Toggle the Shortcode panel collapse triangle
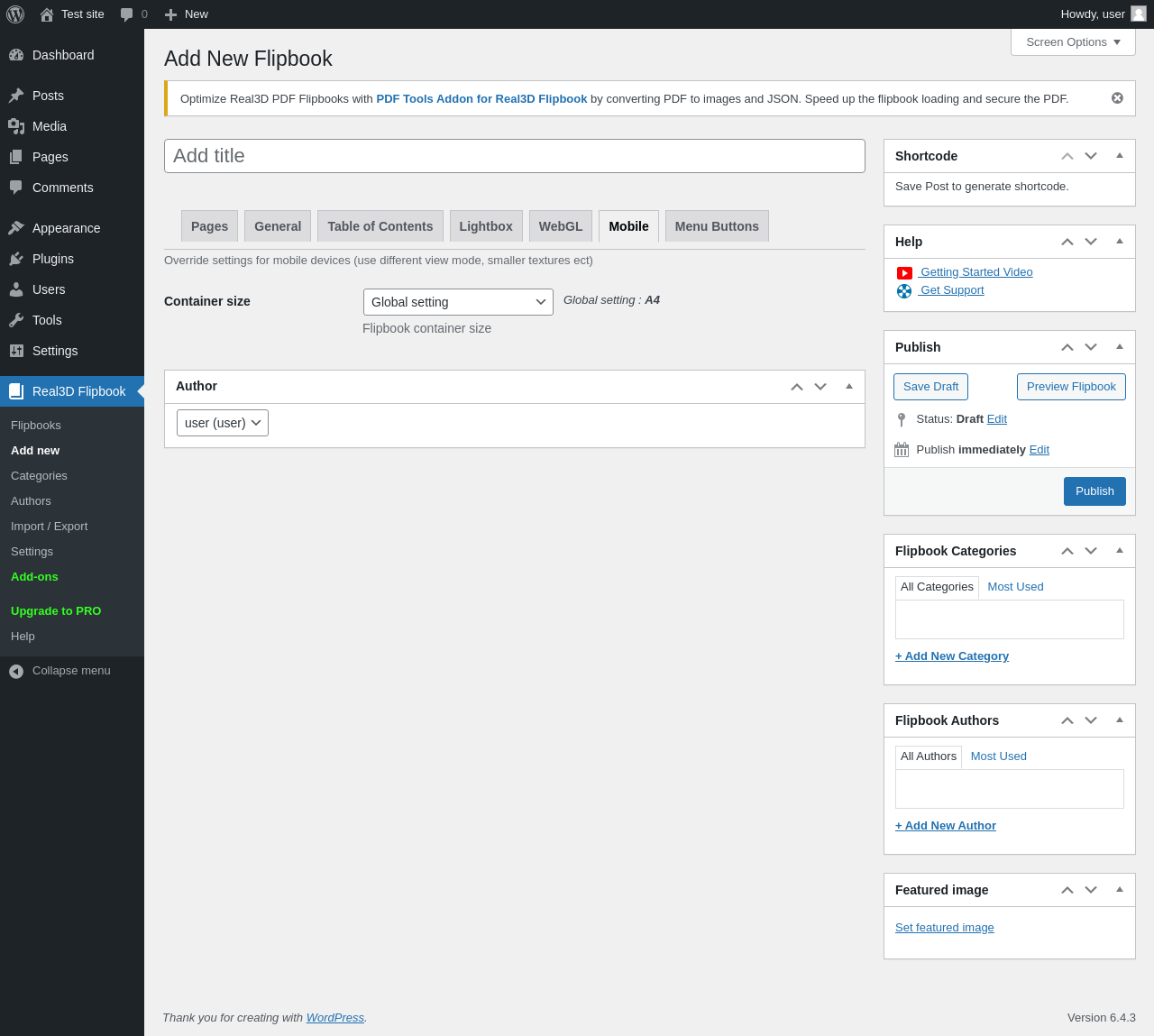The width and height of the screenshot is (1154, 1036). [x=1120, y=155]
